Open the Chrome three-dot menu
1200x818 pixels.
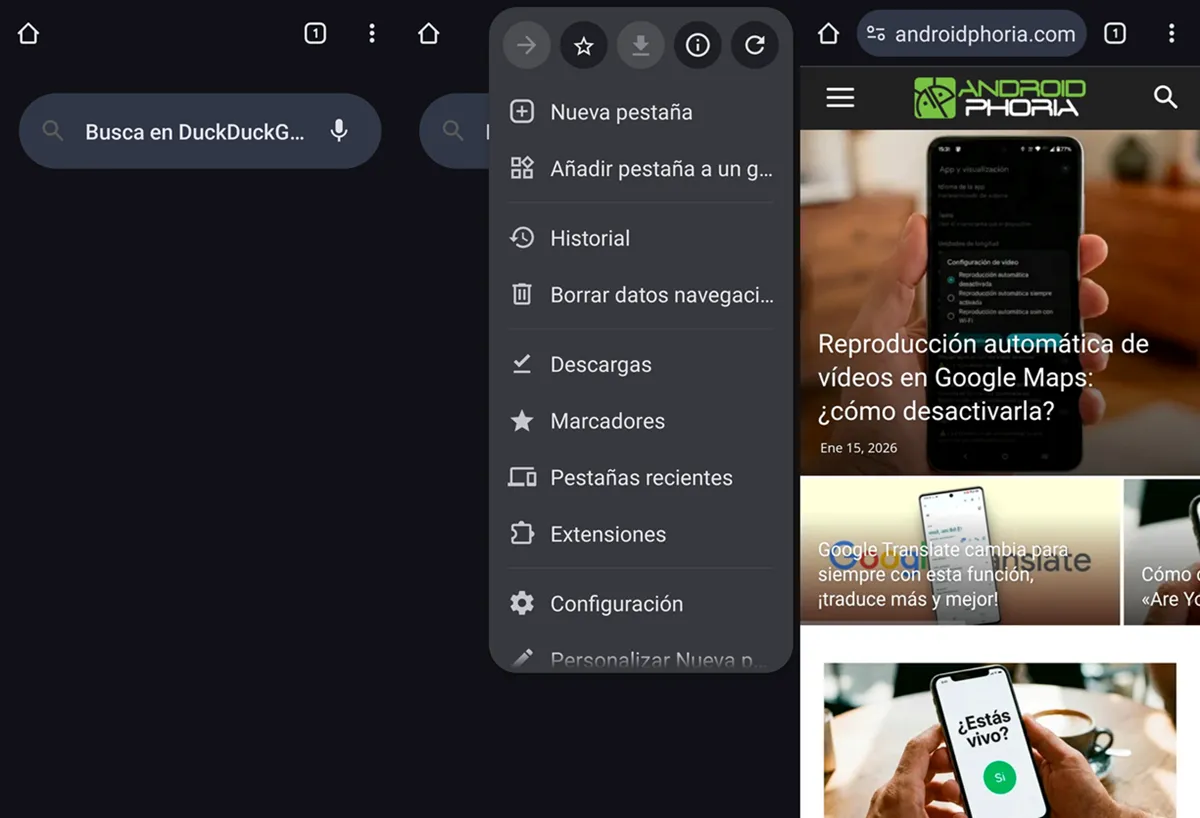pyautogui.click(x=1172, y=33)
